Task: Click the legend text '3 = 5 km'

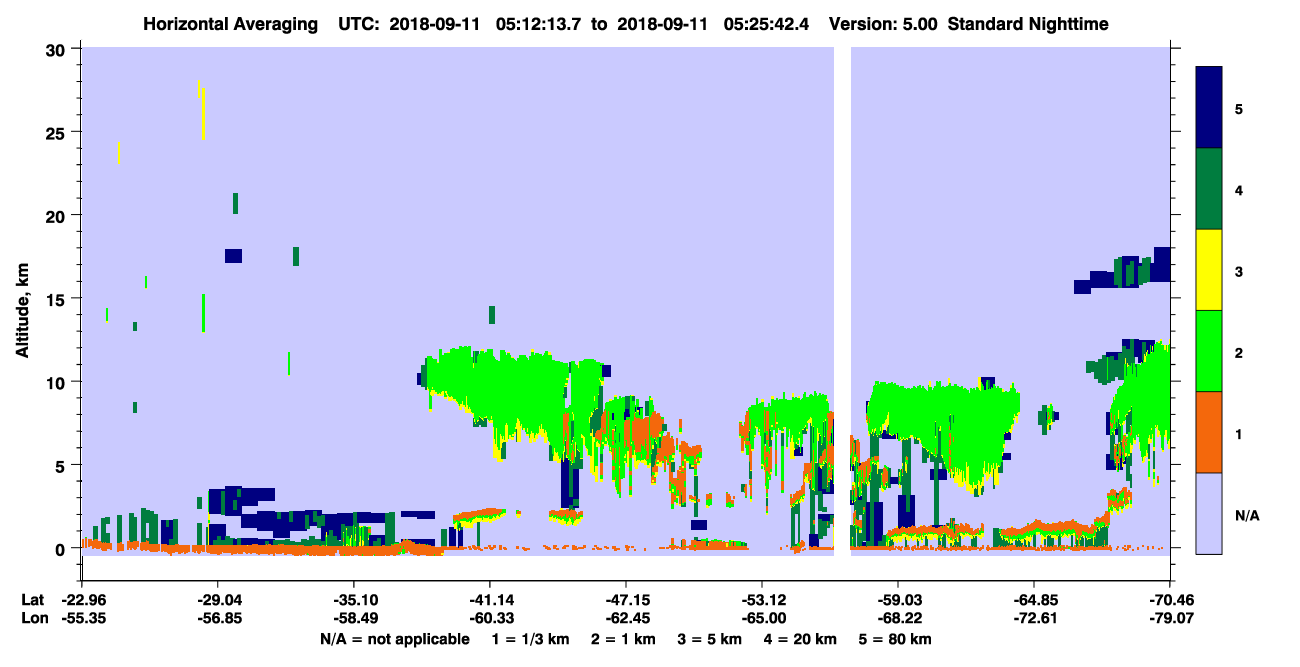Action: 709,639
